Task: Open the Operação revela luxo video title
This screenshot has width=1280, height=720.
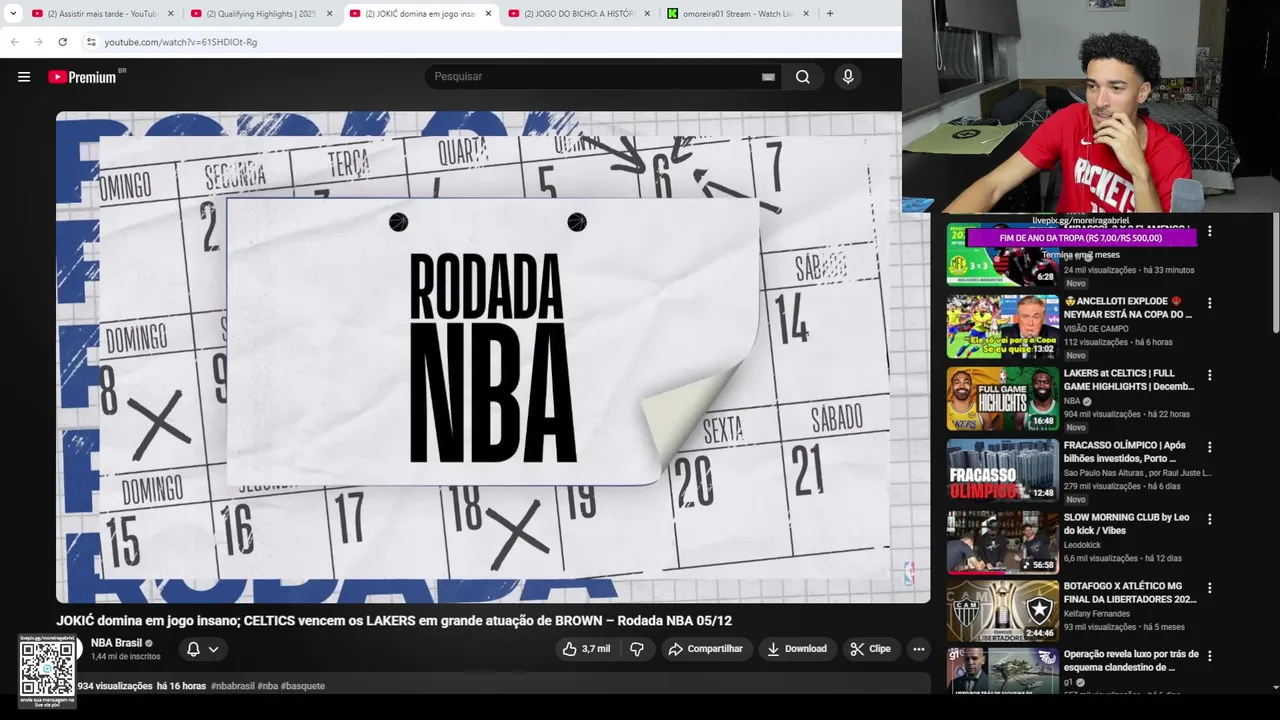Action: coord(1129,661)
